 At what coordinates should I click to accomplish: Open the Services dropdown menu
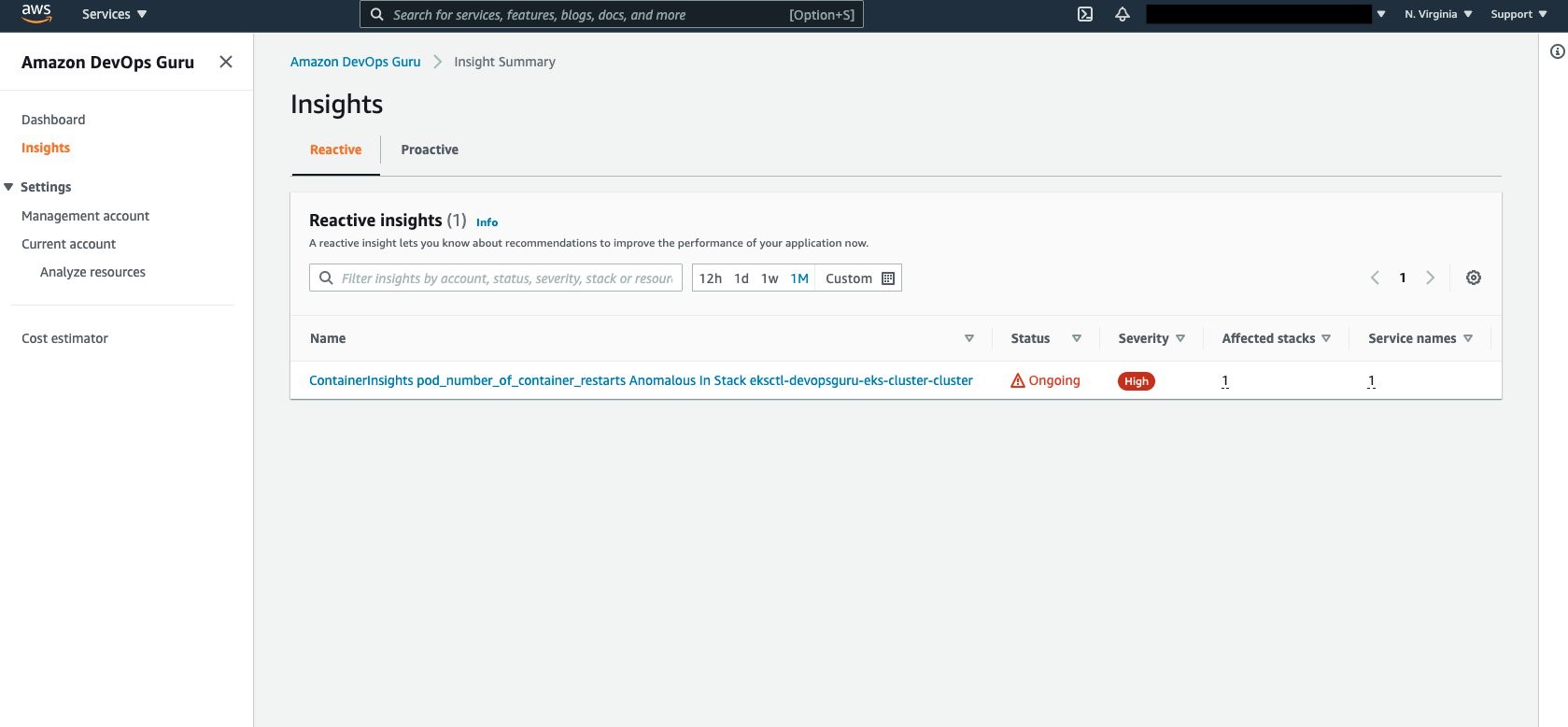coord(114,14)
